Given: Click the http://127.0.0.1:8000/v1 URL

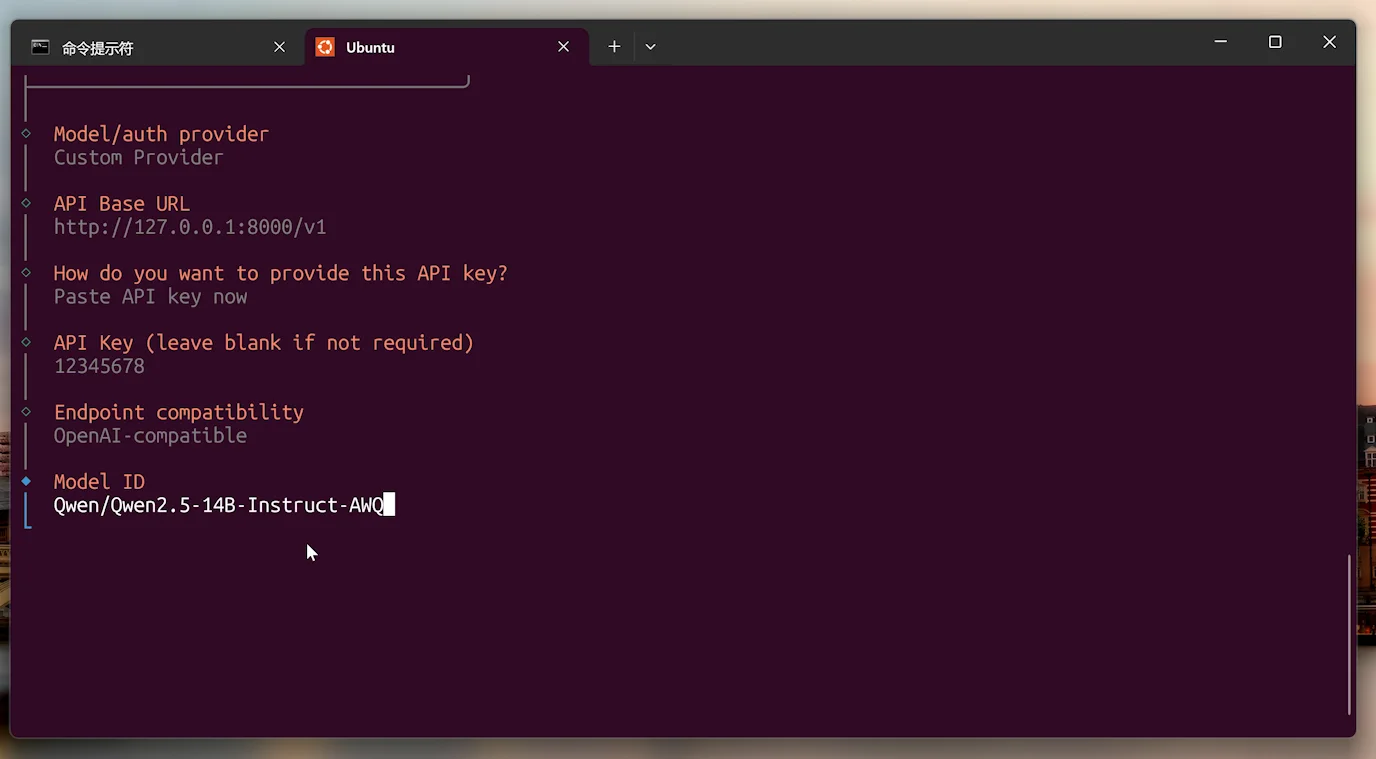Looking at the screenshot, I should point(190,227).
